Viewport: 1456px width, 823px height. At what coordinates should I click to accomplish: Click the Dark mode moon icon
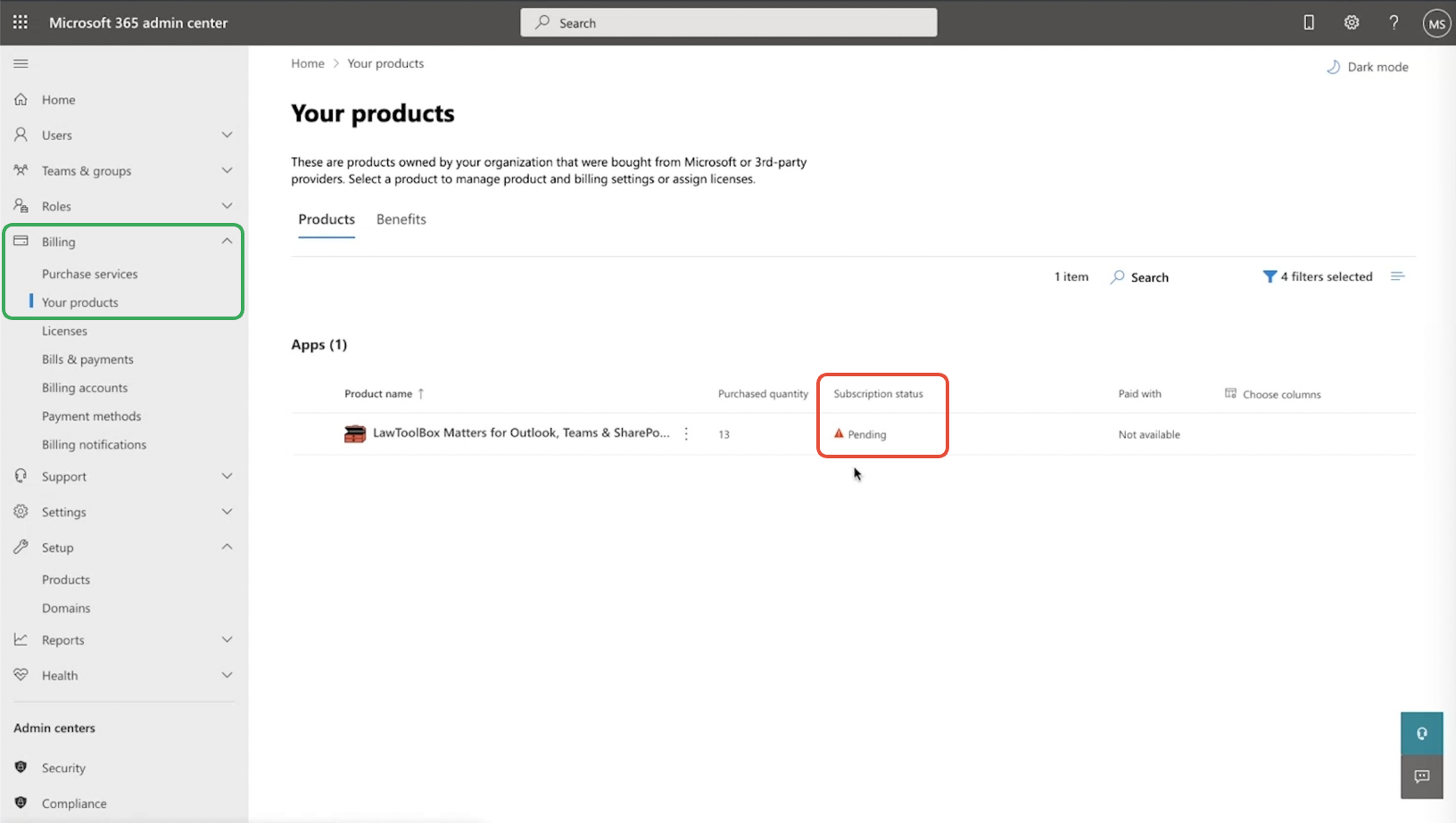pos(1333,67)
